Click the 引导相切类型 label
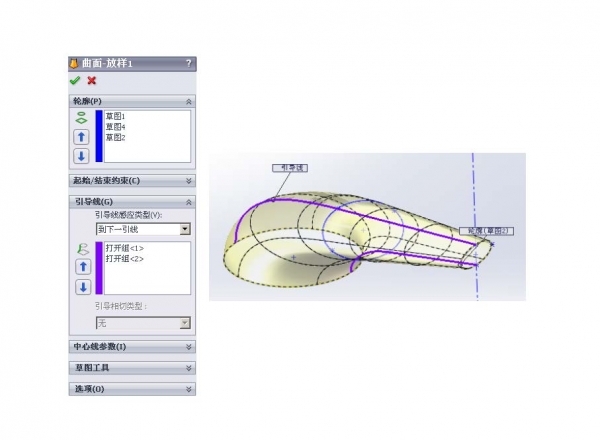This screenshot has width=600, height=440. pyautogui.click(x=121, y=306)
